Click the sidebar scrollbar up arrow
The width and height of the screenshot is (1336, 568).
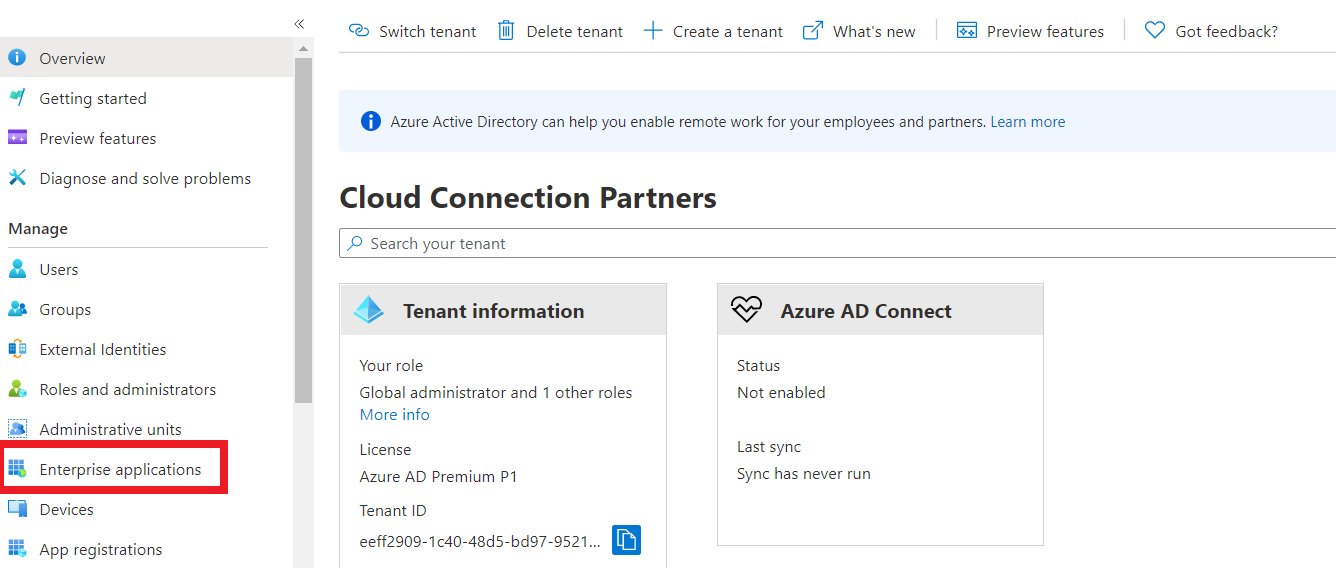(303, 48)
